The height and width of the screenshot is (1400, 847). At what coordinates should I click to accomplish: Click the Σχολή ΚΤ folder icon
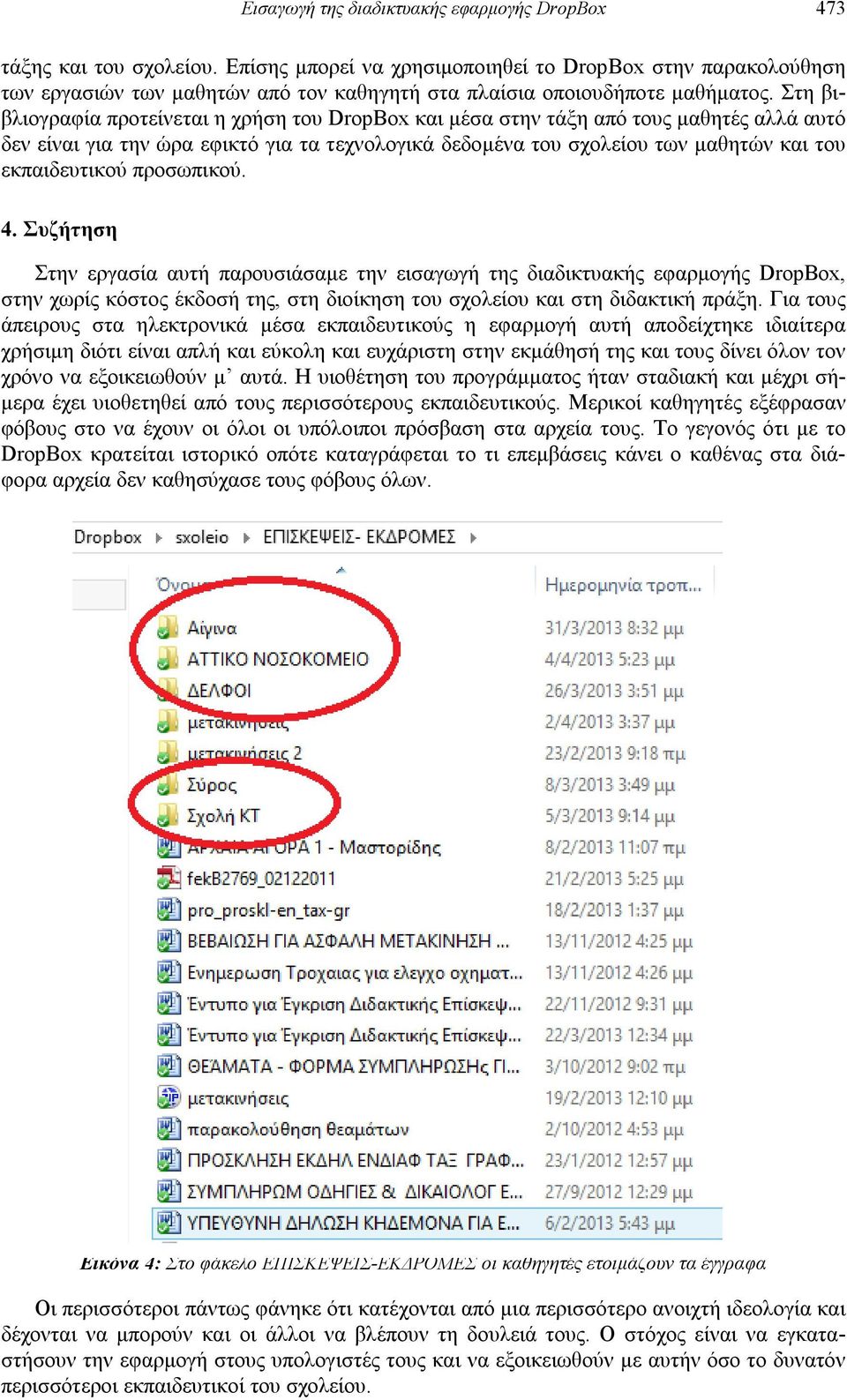[168, 816]
